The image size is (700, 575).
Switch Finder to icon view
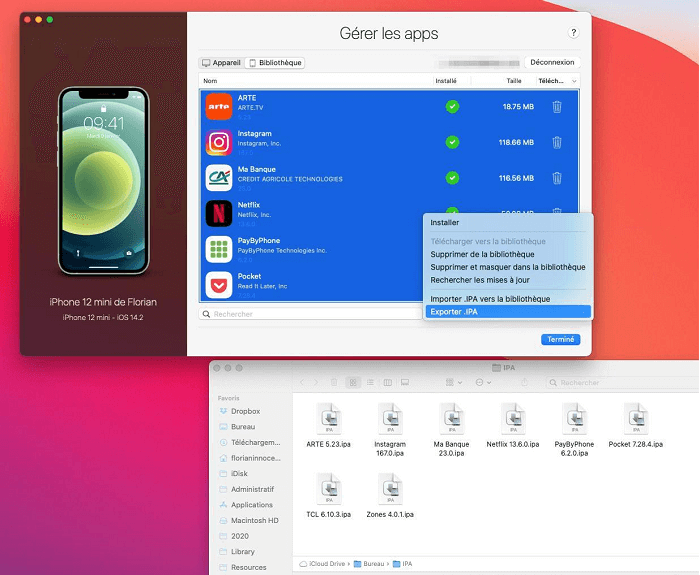[353, 383]
